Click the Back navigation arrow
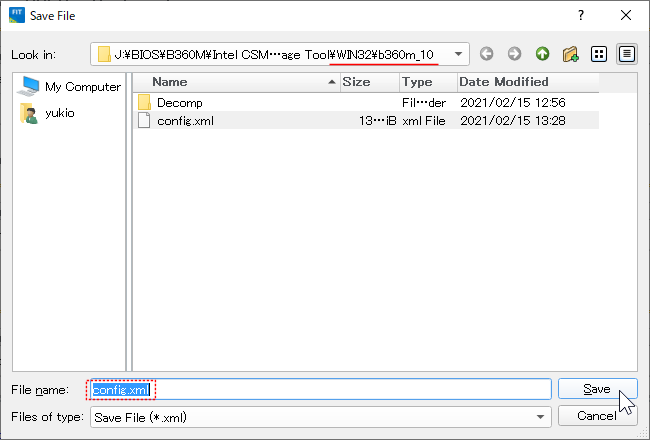The width and height of the screenshot is (650, 440). click(487, 54)
